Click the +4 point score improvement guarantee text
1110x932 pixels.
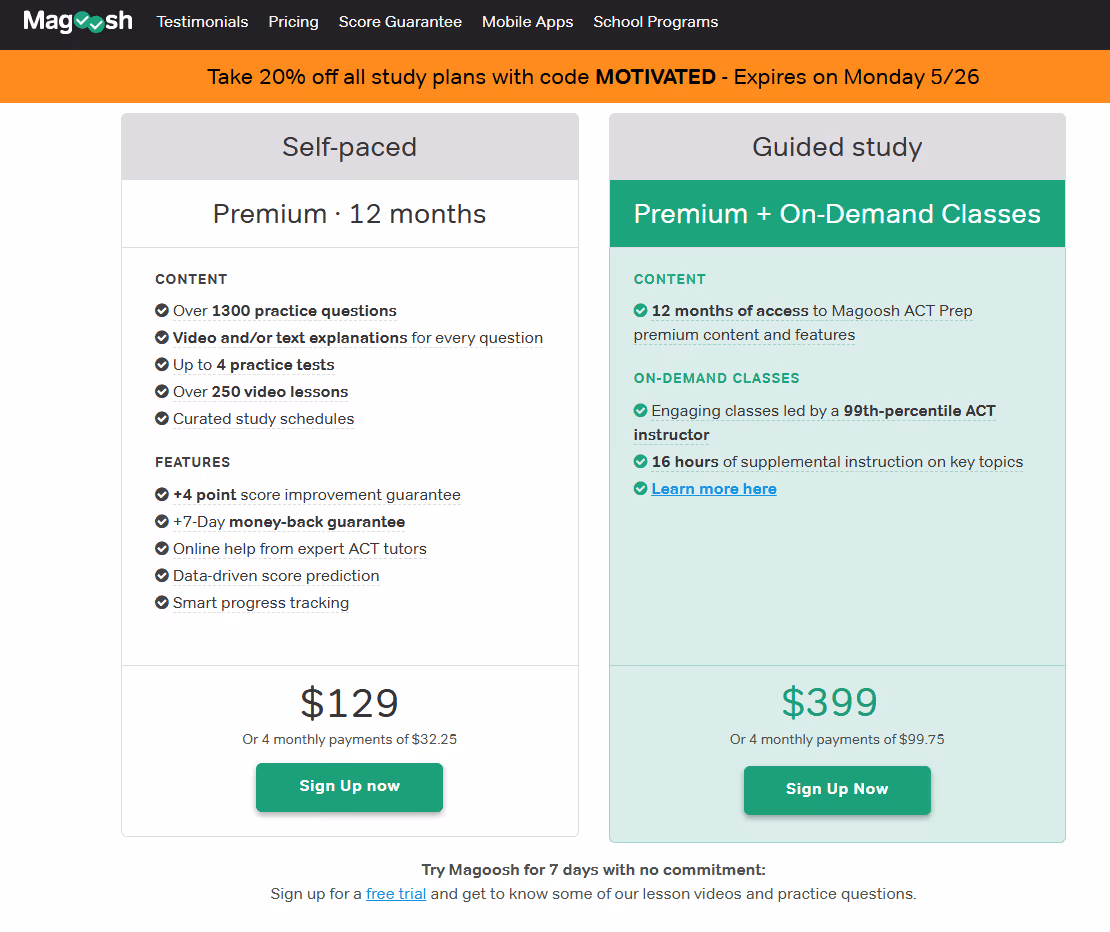[316, 495]
